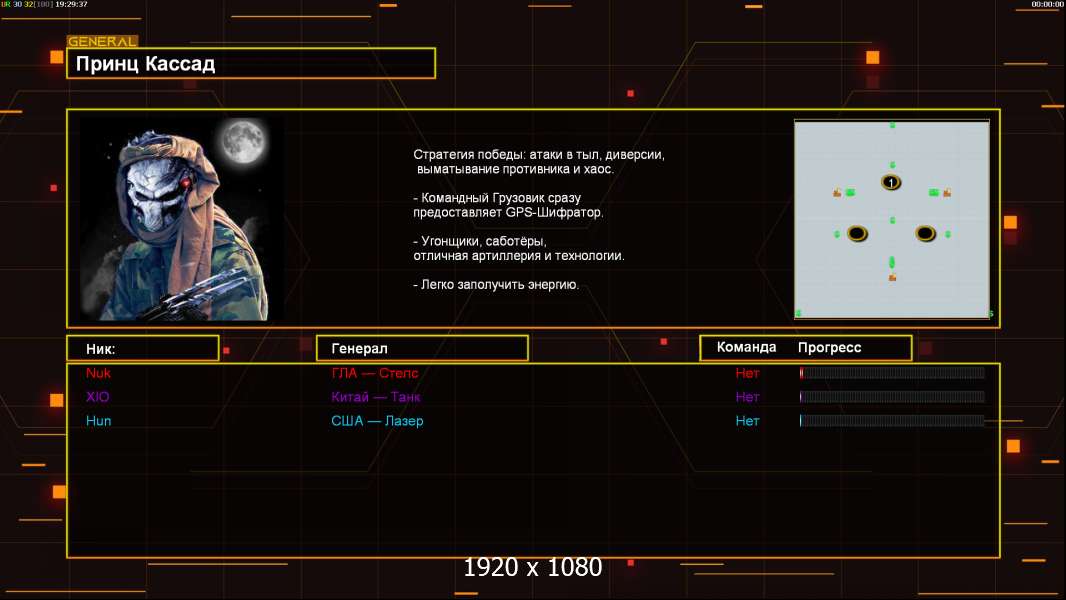Click the 'Принц Кассад' title box
This screenshot has width=1066, height=600.
point(251,63)
